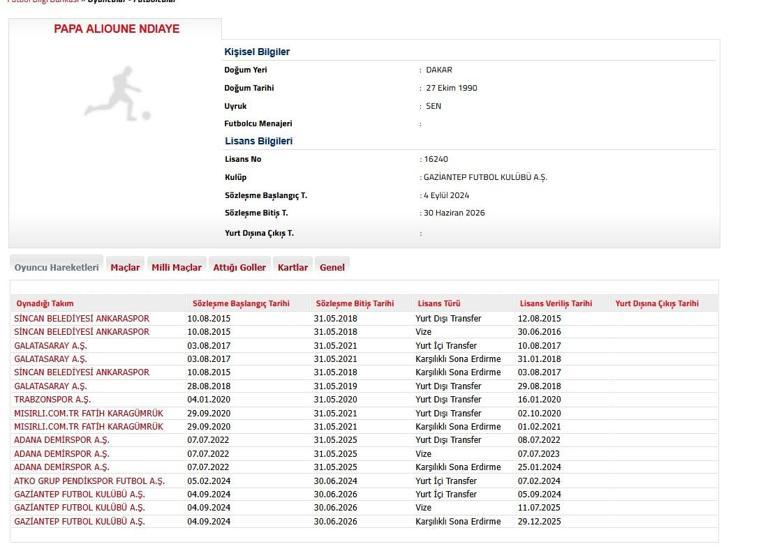This screenshot has height=551, width=770.
Task: Click the player silhouette photo placeholder
Action: coord(117,94)
